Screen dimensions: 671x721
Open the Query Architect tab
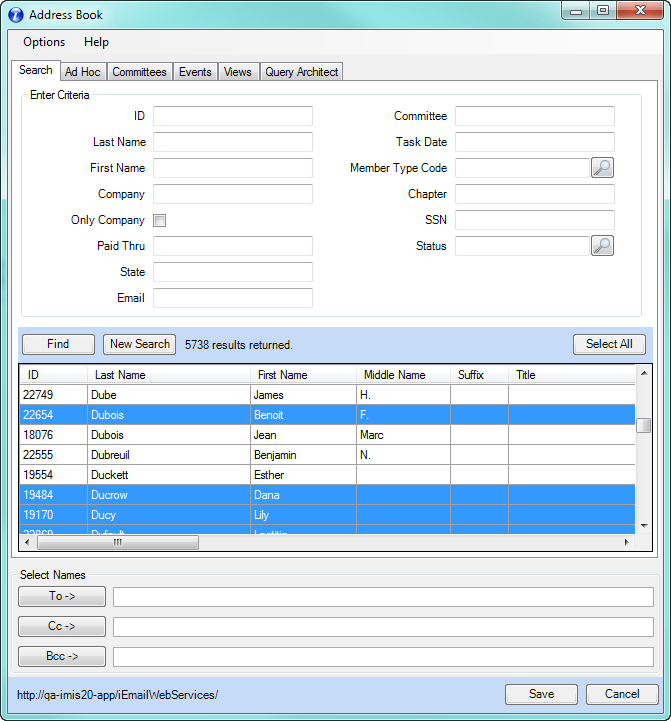click(302, 72)
